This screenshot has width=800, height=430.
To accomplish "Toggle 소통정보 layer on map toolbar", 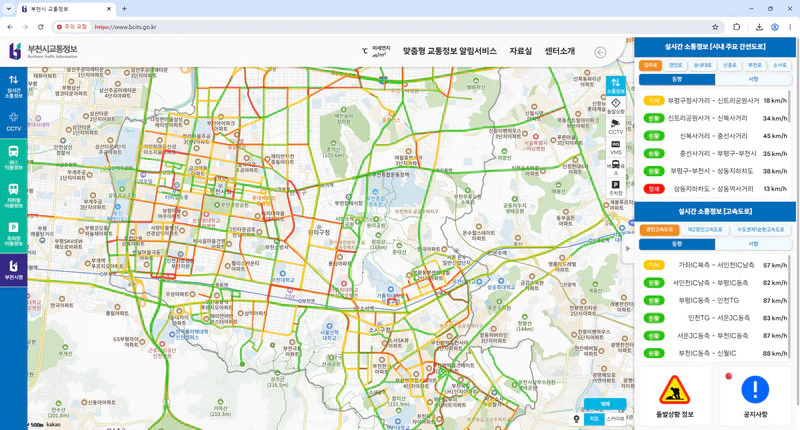I will 616,86.
